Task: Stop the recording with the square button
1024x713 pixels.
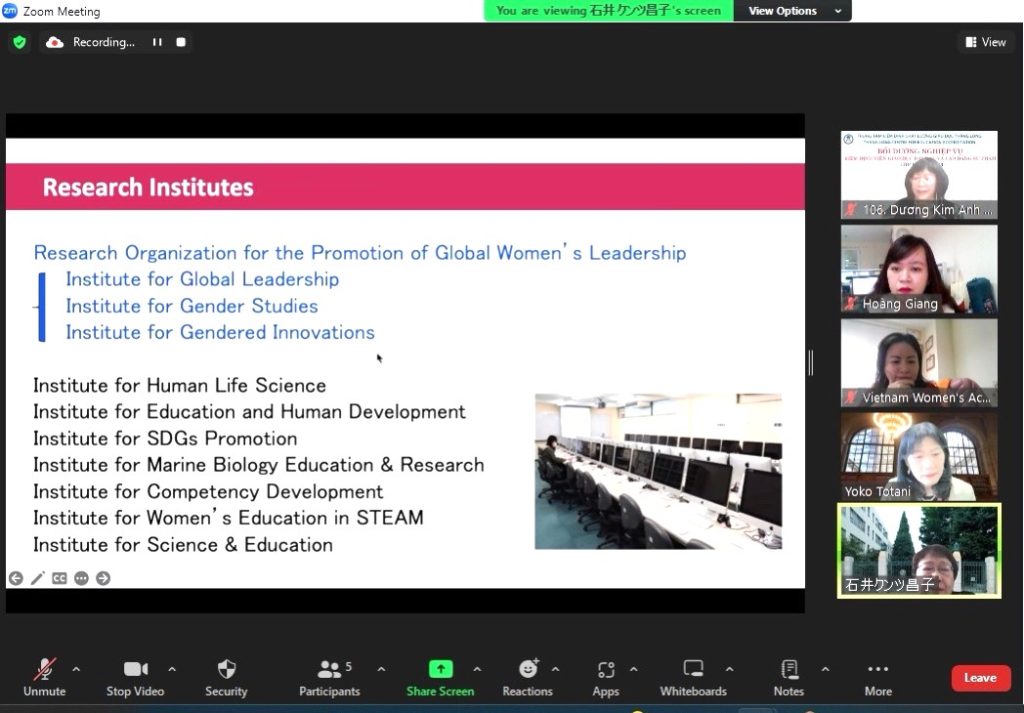Action: 181,42
